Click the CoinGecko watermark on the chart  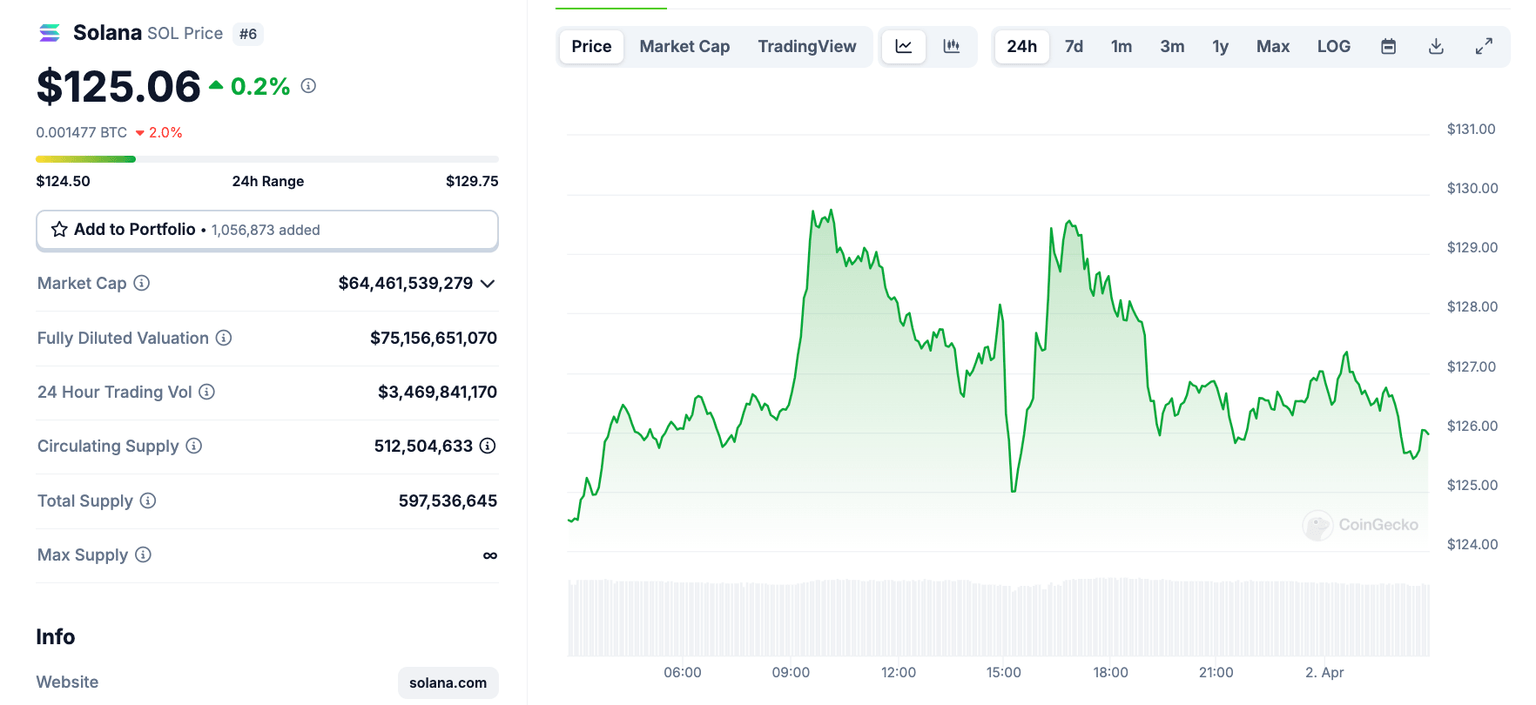click(x=1361, y=525)
